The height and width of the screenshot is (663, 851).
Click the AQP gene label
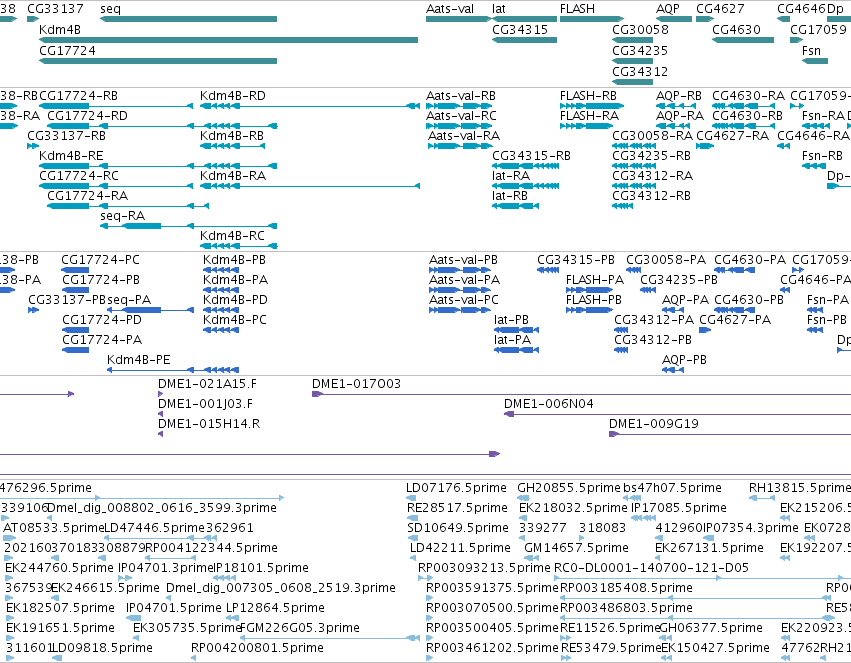[668, 9]
